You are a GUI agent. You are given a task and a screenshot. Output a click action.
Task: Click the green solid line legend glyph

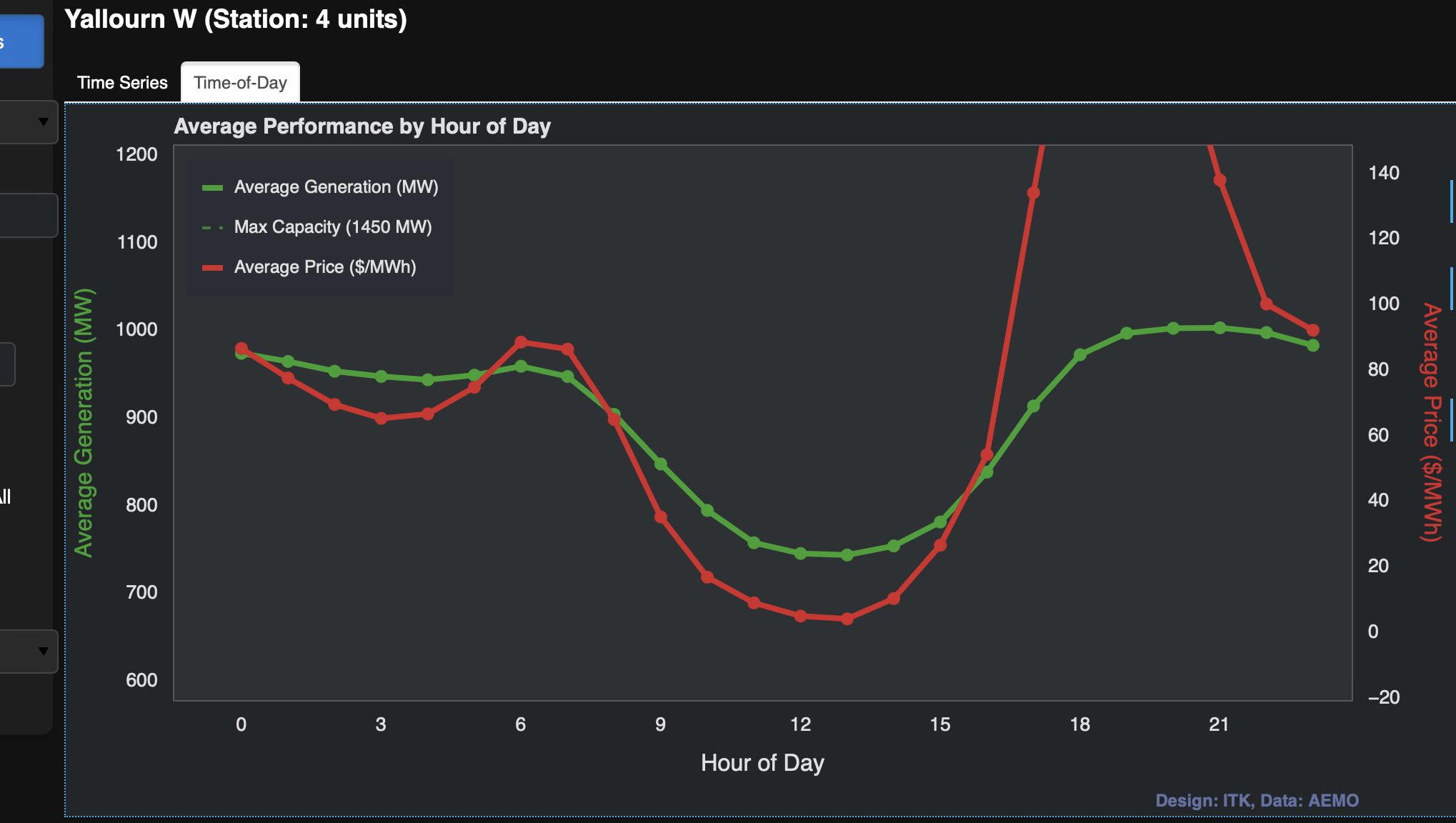pos(213,188)
